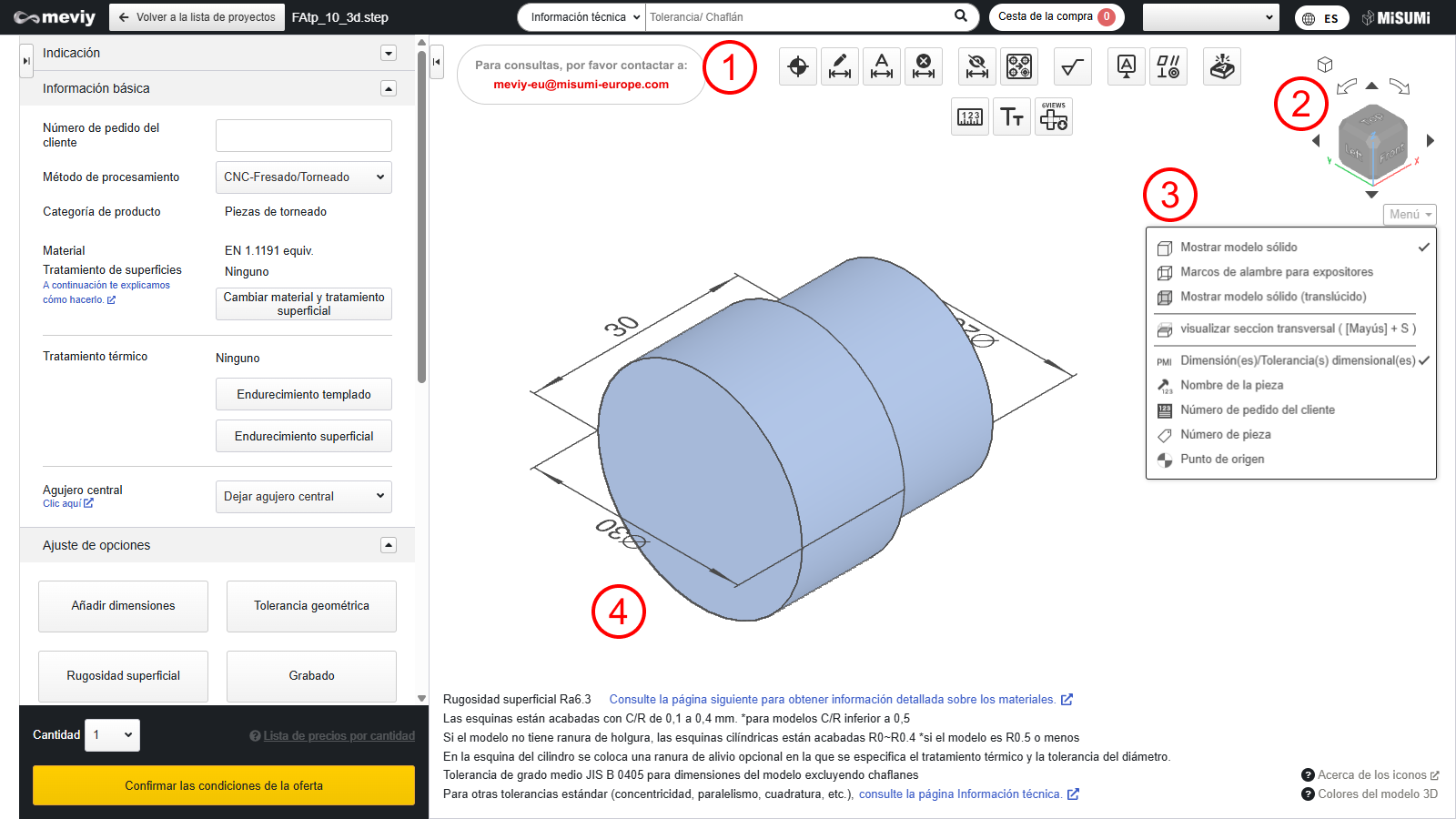Viewport: 1456px width, 819px height.
Task: Click the Número de pedido del cliente field
Action: tap(303, 136)
